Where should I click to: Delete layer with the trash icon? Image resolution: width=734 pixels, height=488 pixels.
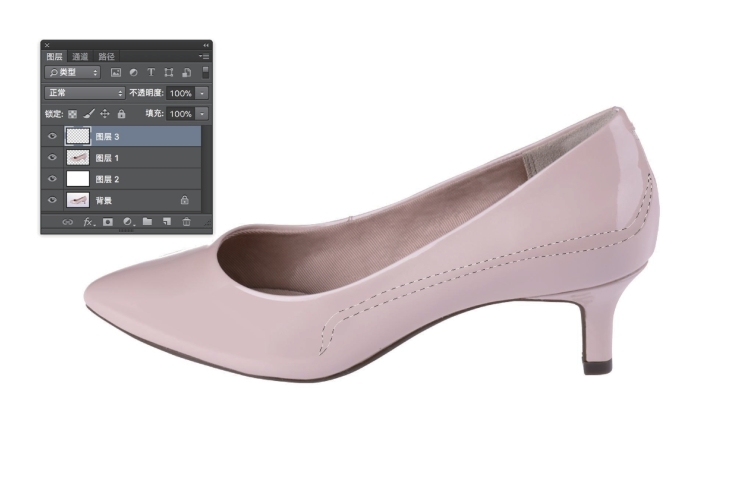187,222
